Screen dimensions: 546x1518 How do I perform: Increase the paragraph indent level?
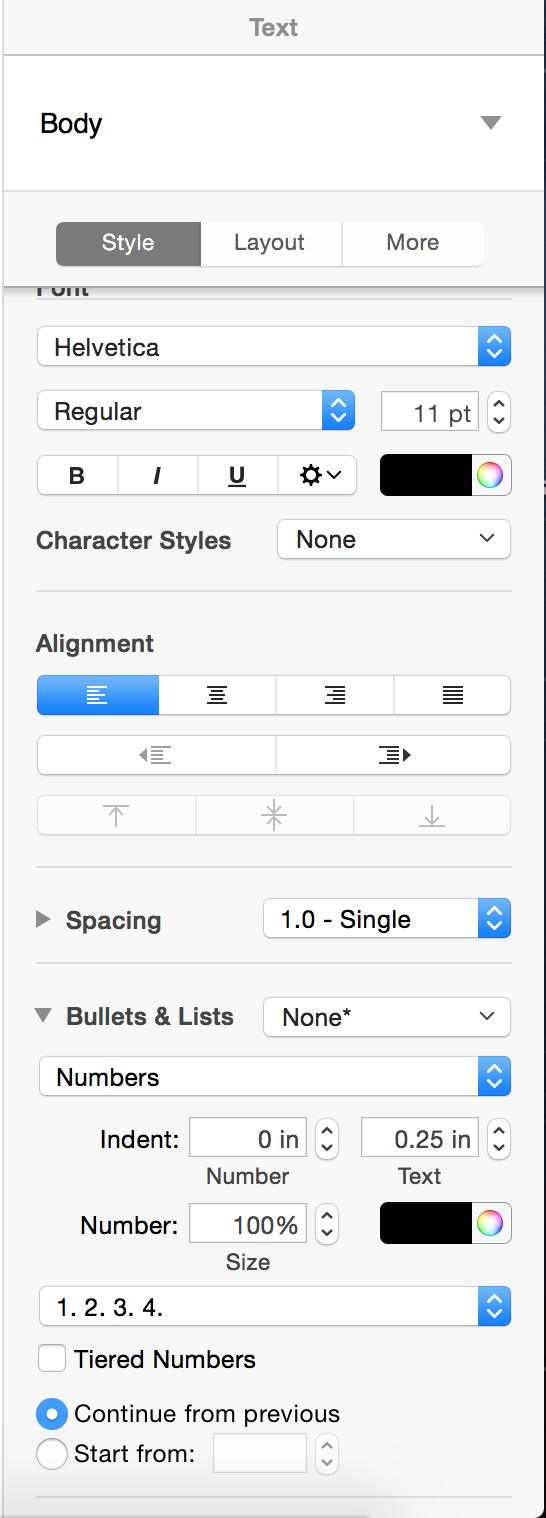point(393,755)
